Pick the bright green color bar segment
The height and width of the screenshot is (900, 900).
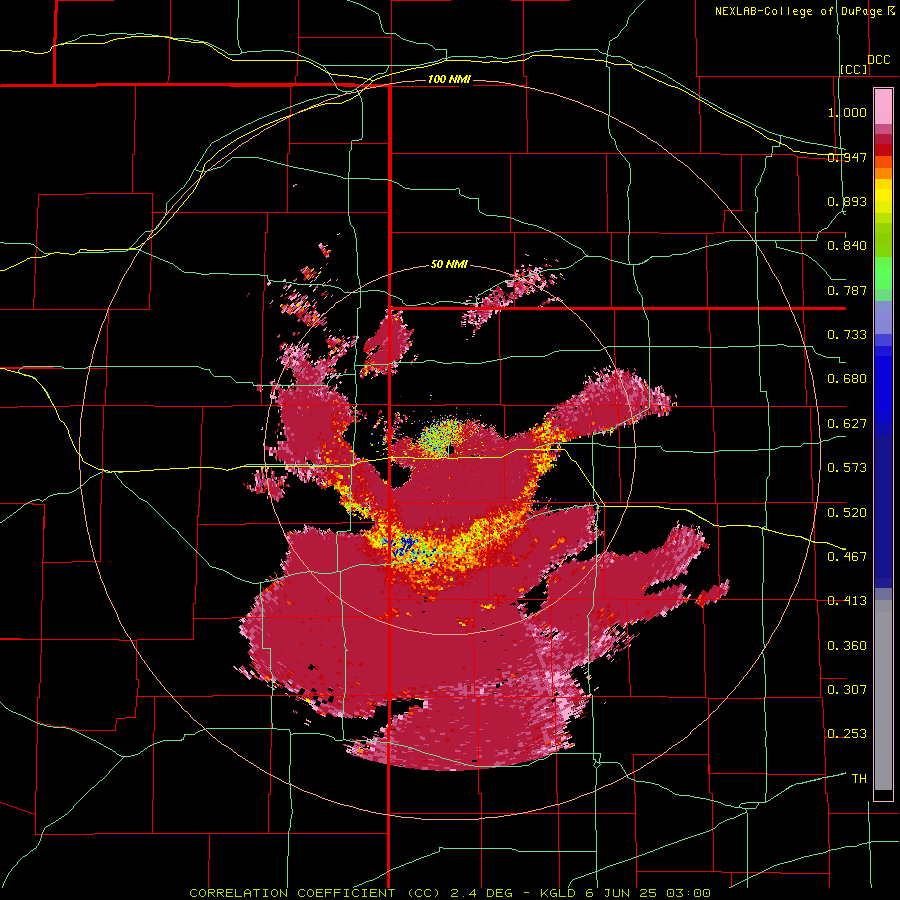883,273
